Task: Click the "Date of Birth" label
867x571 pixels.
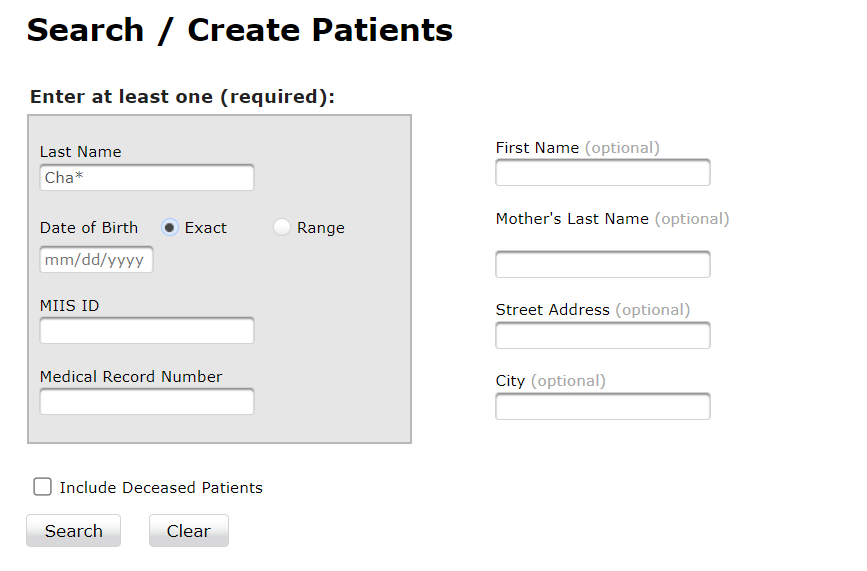Action: tap(89, 228)
